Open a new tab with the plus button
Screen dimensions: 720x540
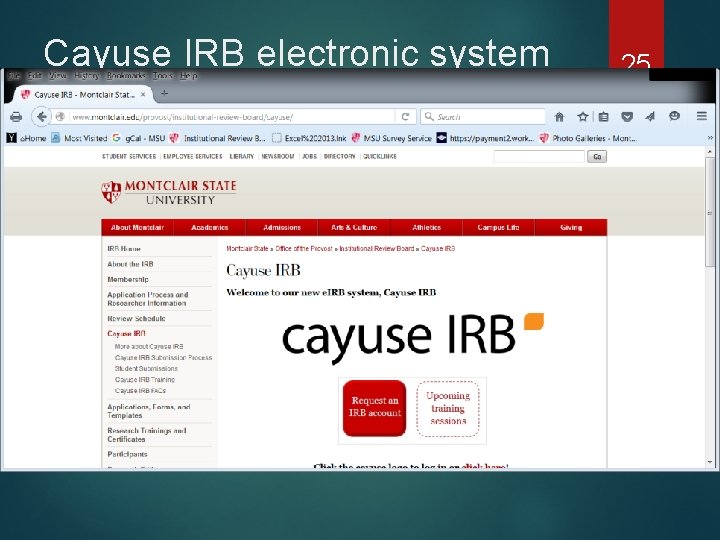(x=164, y=94)
